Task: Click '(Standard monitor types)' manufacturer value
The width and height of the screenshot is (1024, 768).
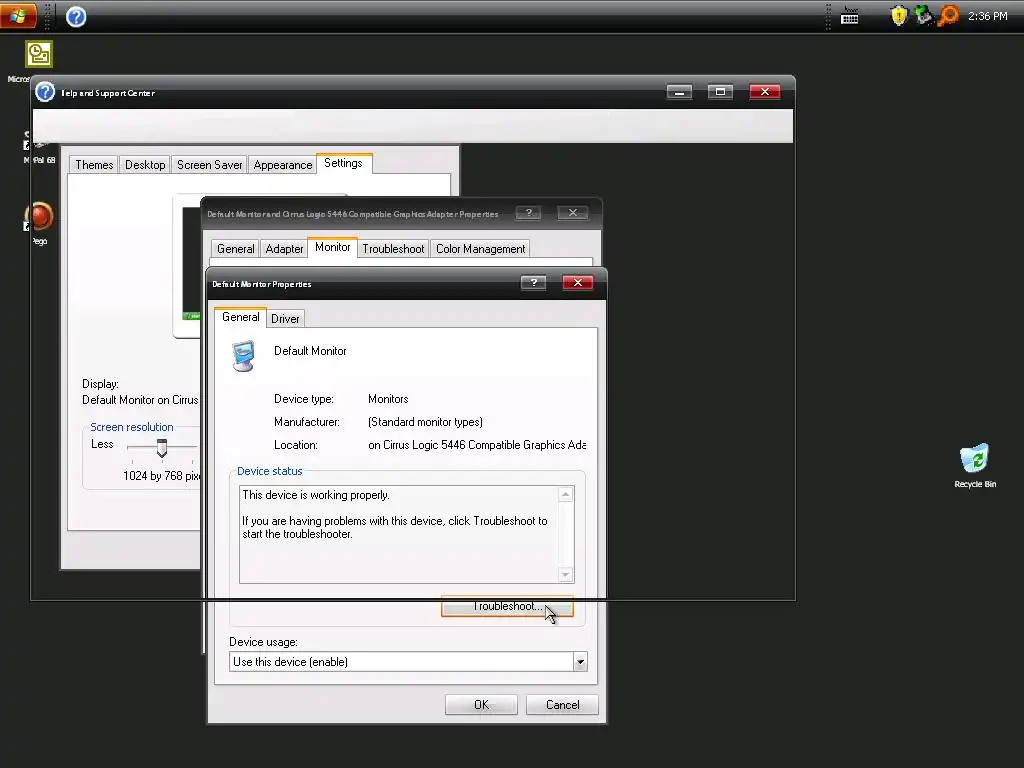Action: [425, 422]
